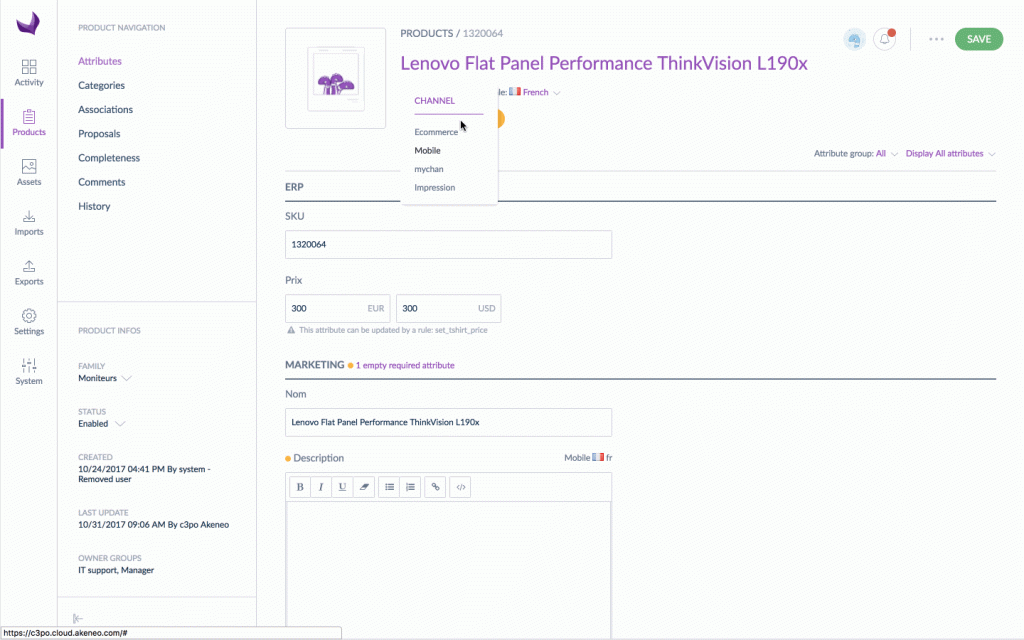
Task: Click the product title Lenovo Flat Panel heading
Action: (604, 63)
